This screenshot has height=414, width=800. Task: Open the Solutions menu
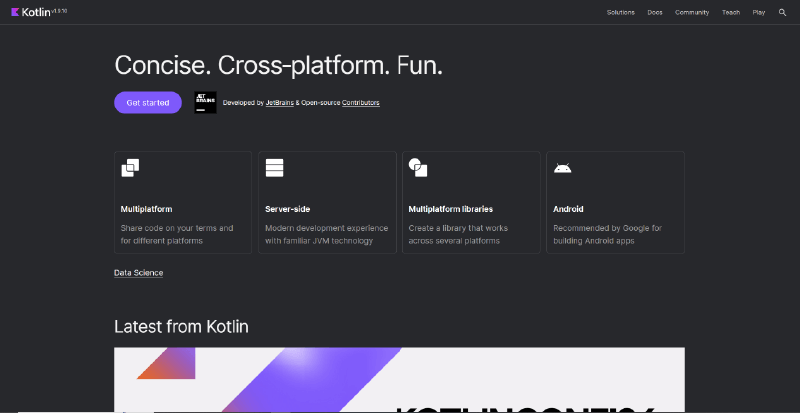coord(620,12)
